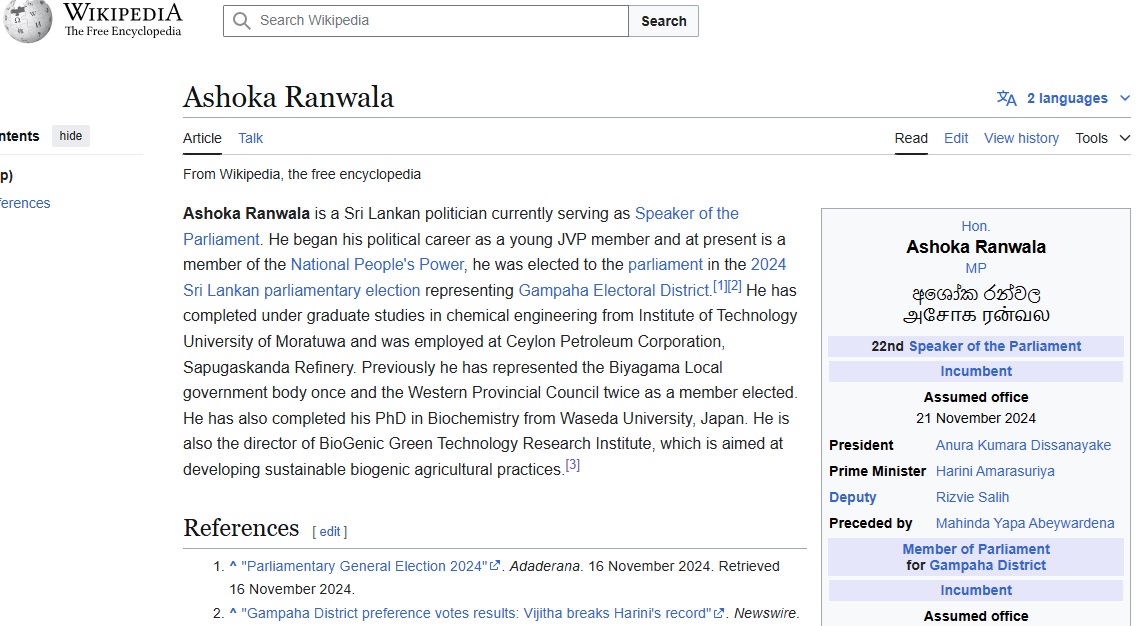Select the Edit tab
The height and width of the screenshot is (626, 1139).
(x=956, y=138)
